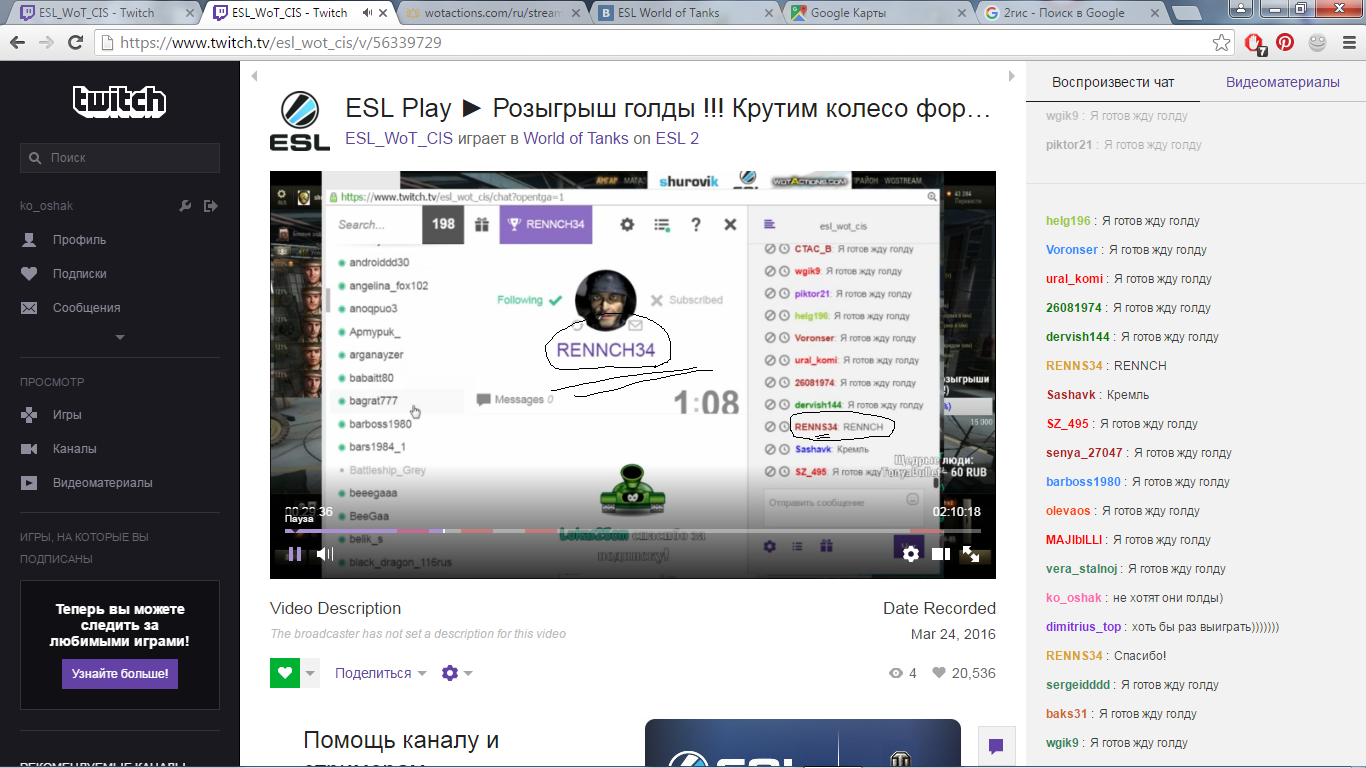Click the green follow heart button
The height and width of the screenshot is (768, 1366).
[285, 673]
